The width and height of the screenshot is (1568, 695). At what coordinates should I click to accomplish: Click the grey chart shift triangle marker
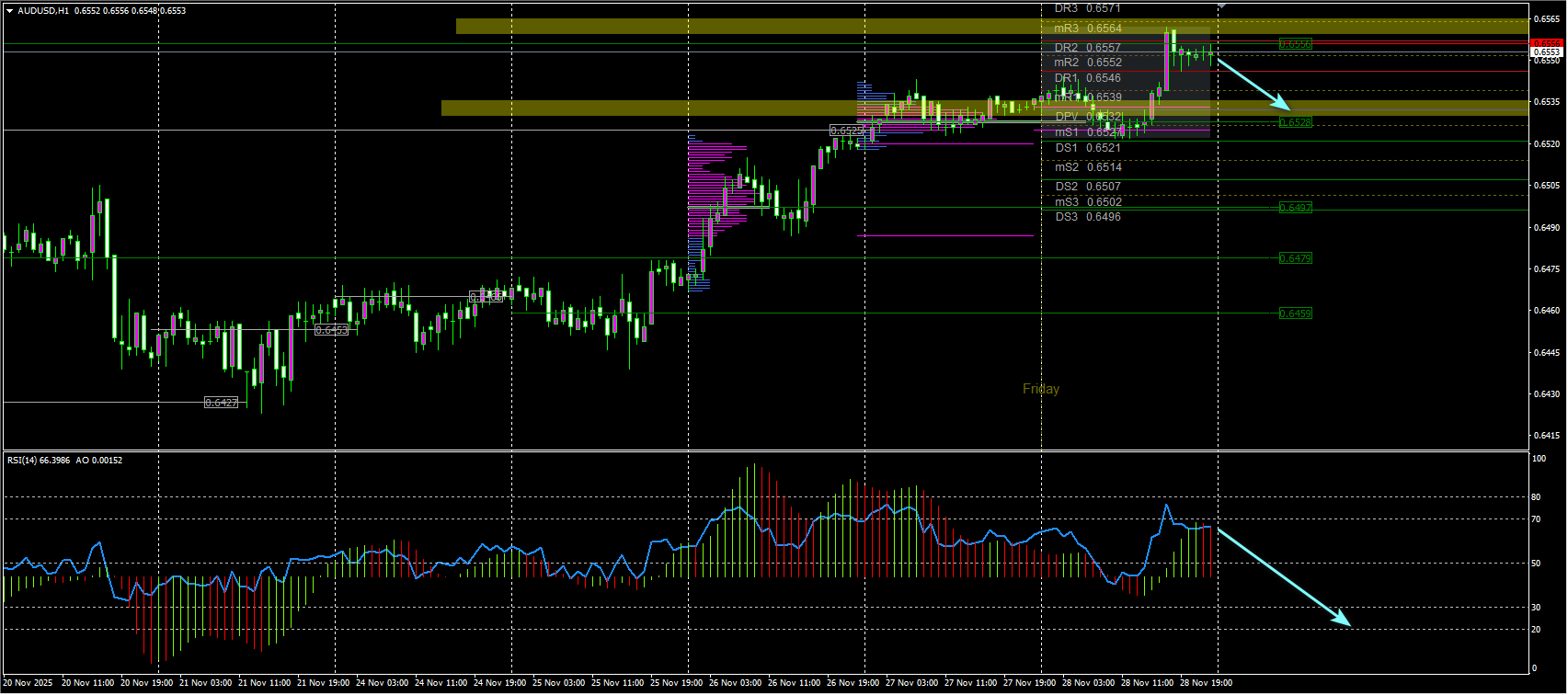(x=1221, y=6)
